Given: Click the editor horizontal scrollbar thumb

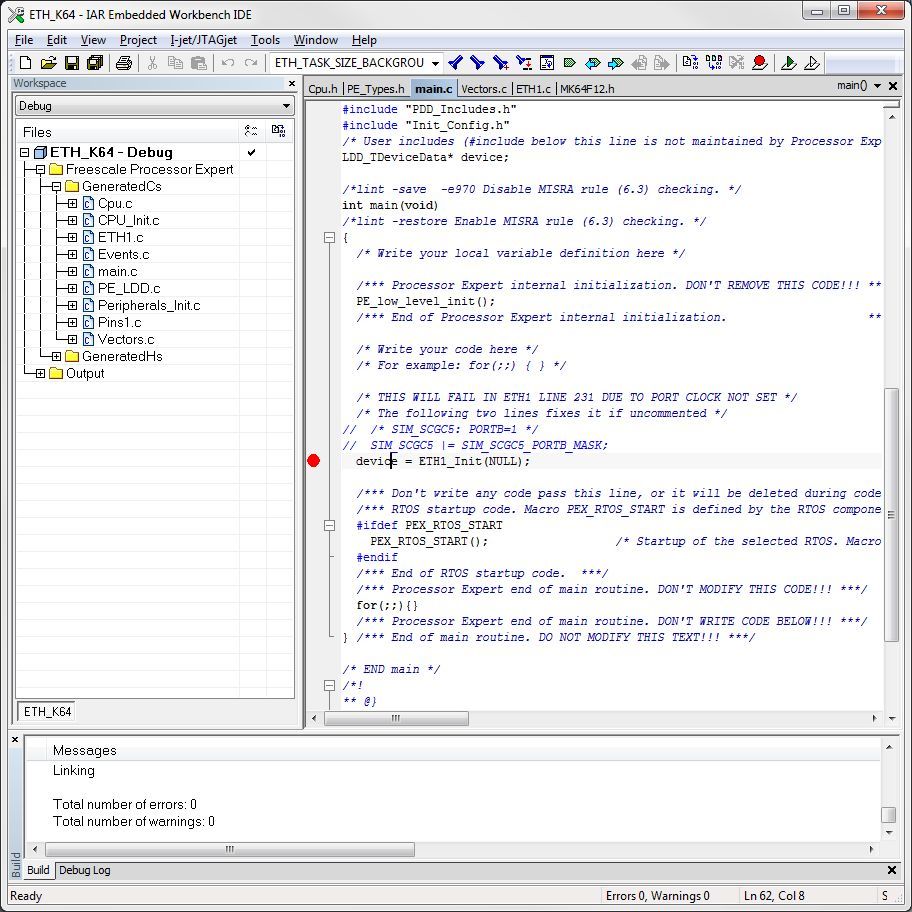Looking at the screenshot, I should (396, 718).
